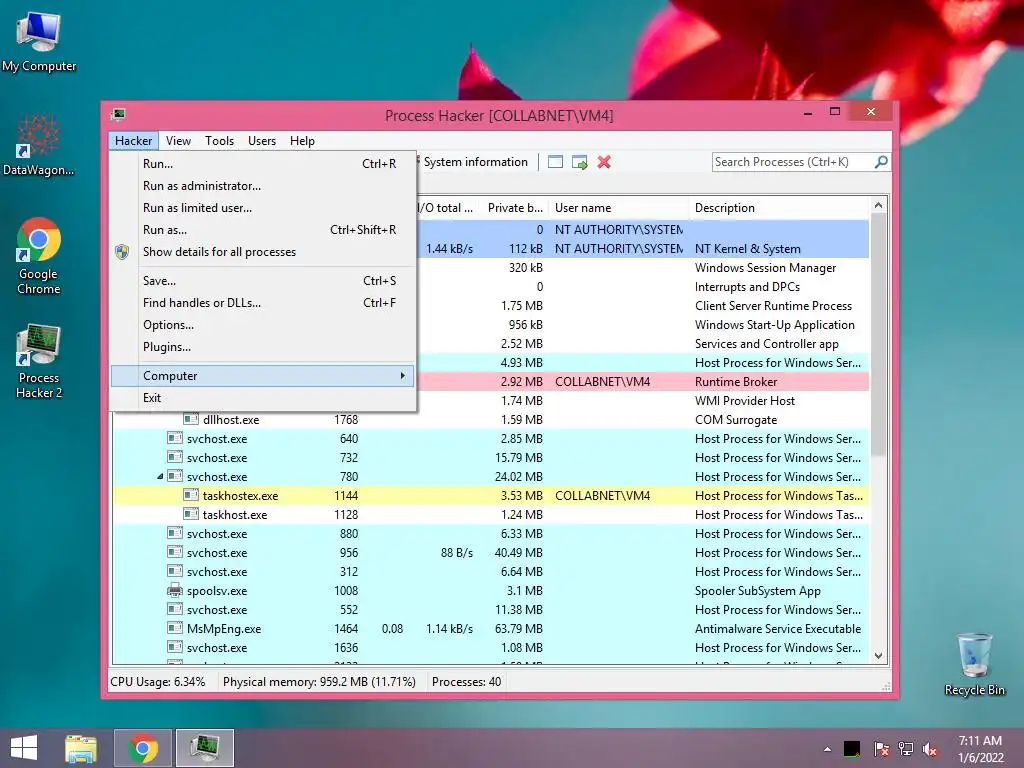
Task: Click System information toolbar button
Action: coord(475,162)
